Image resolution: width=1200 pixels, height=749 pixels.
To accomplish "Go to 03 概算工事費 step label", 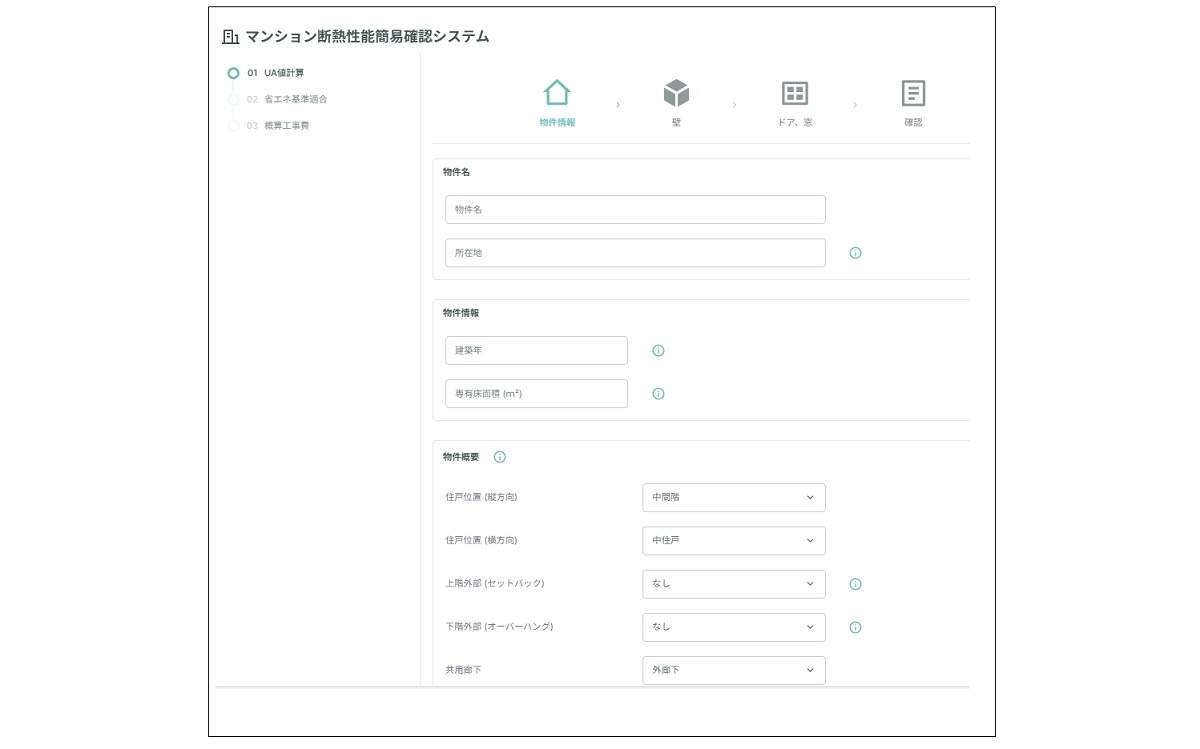I will pyautogui.click(x=278, y=126).
